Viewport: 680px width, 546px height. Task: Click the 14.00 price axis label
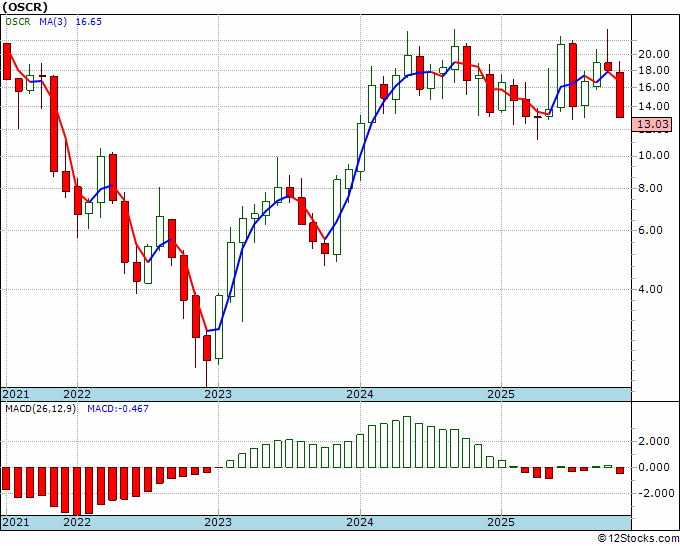pyautogui.click(x=654, y=106)
